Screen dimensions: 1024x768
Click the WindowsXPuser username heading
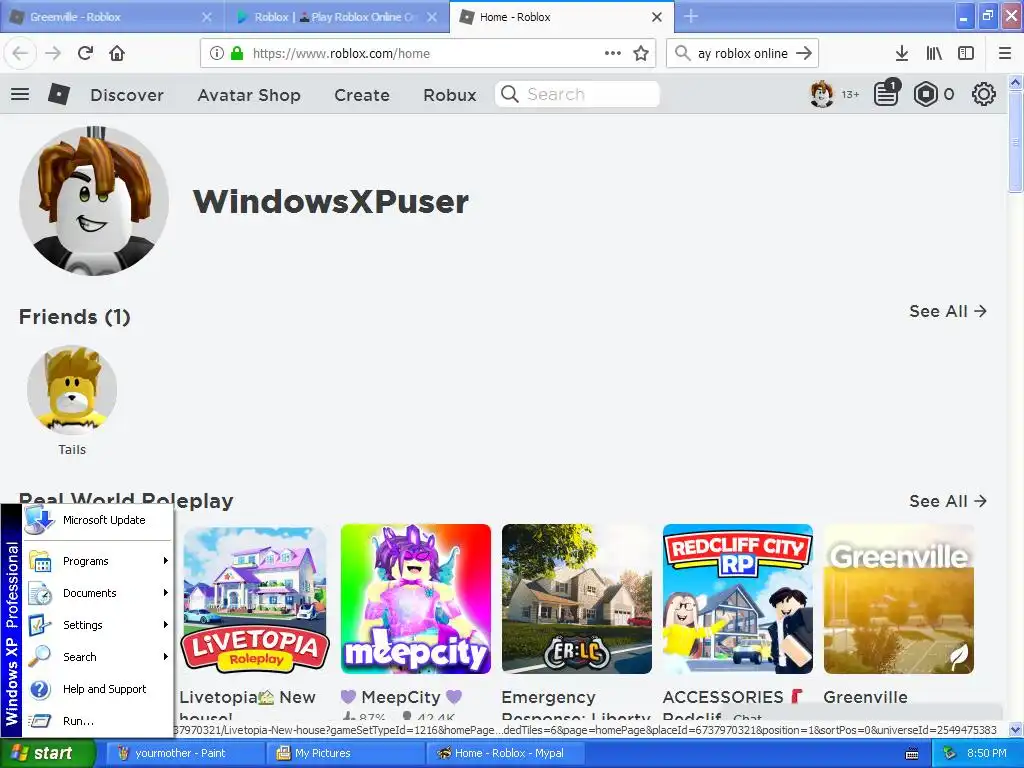331,201
